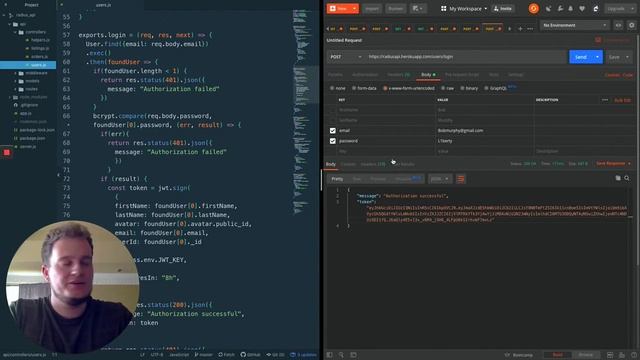Screen dimensions: 640x360
Task: Open manage environments gear icon
Action: click(x=631, y=25)
